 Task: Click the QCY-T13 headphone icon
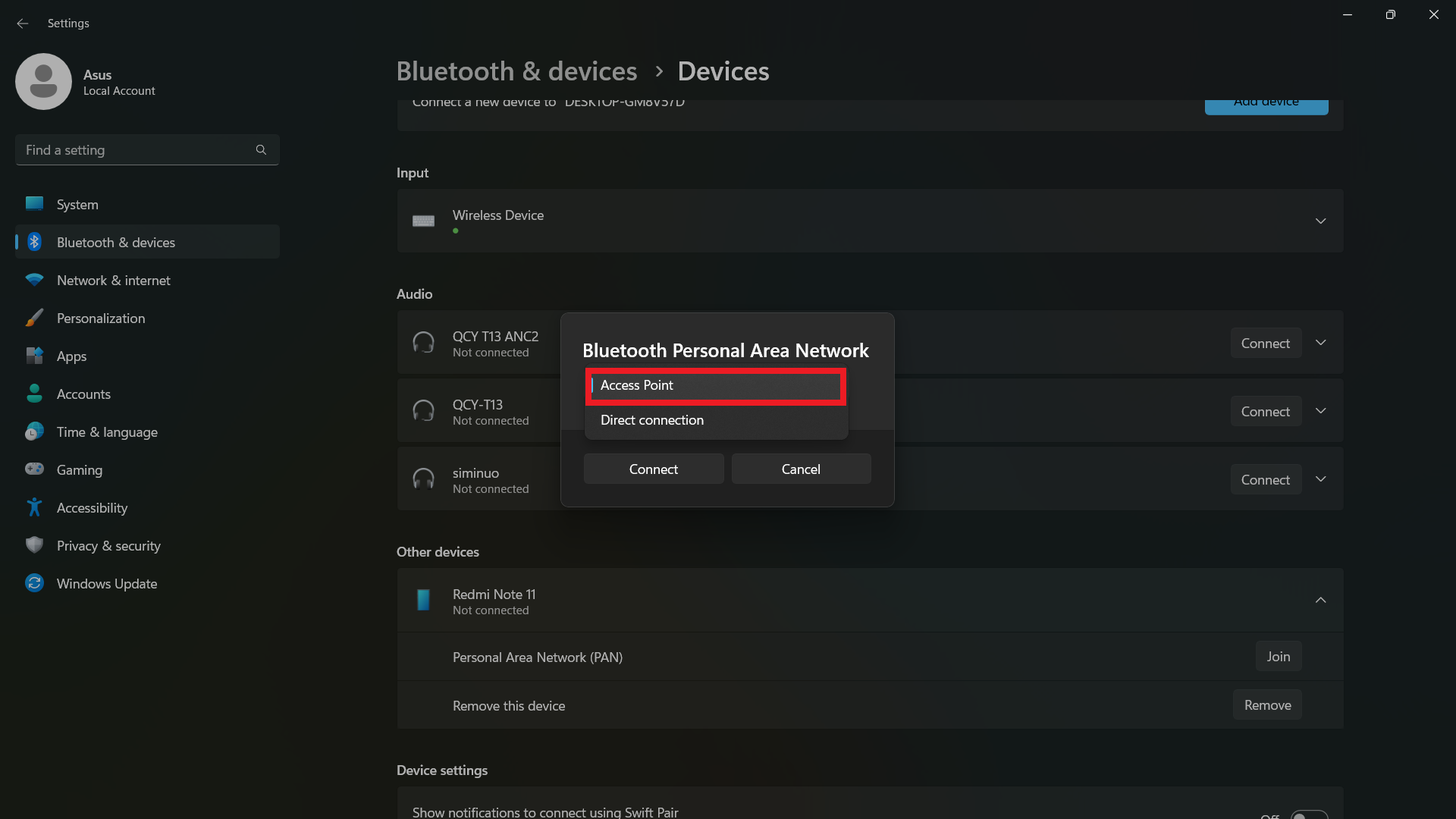(423, 411)
